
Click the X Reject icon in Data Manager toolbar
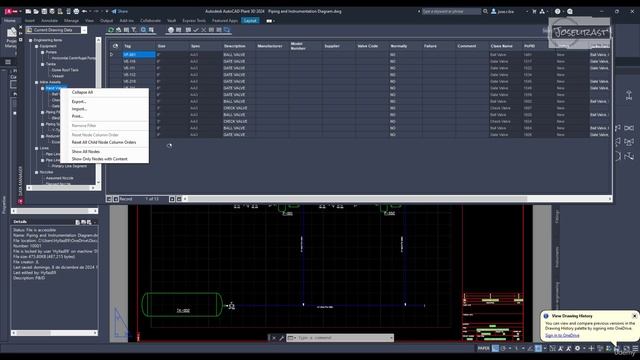click(x=204, y=30)
